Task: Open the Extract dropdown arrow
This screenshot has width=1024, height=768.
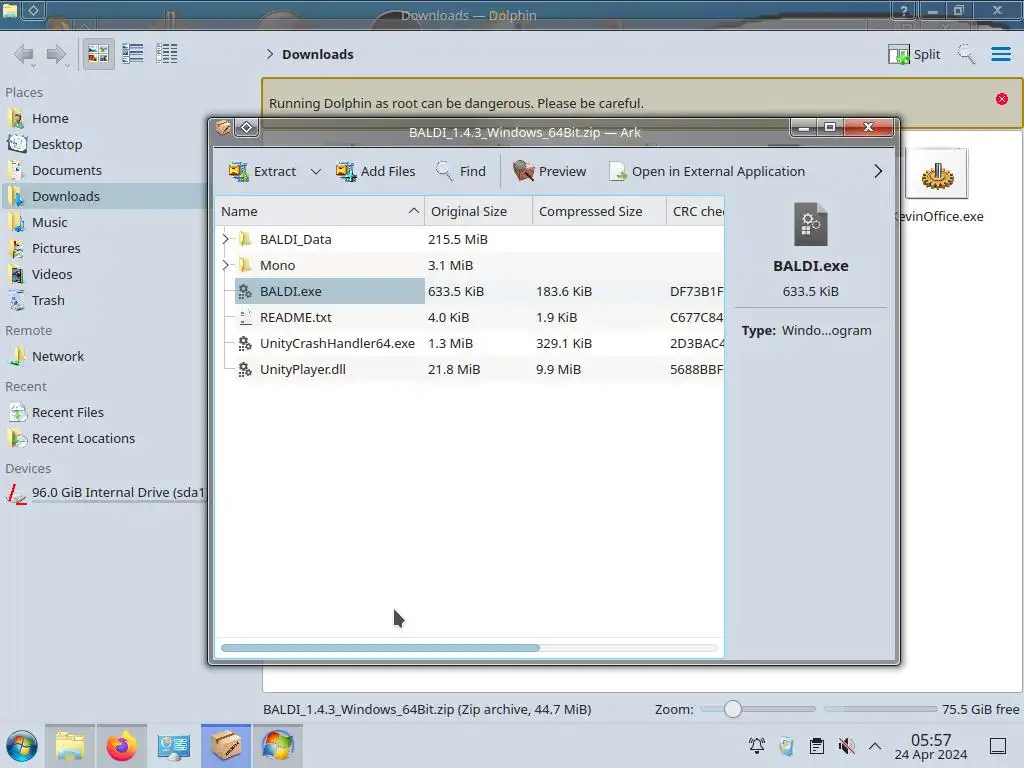Action: tap(315, 171)
